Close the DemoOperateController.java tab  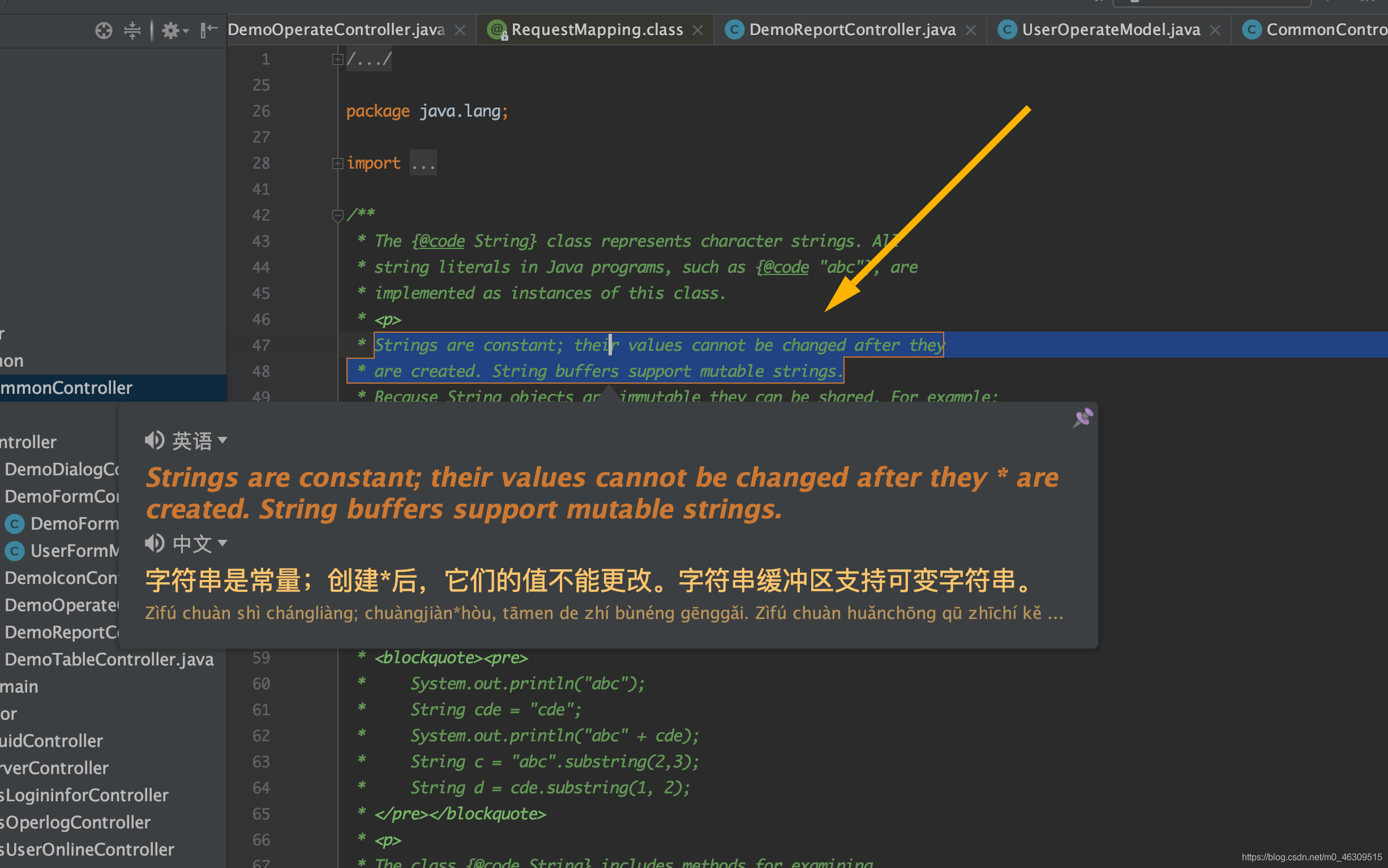pyautogui.click(x=460, y=30)
